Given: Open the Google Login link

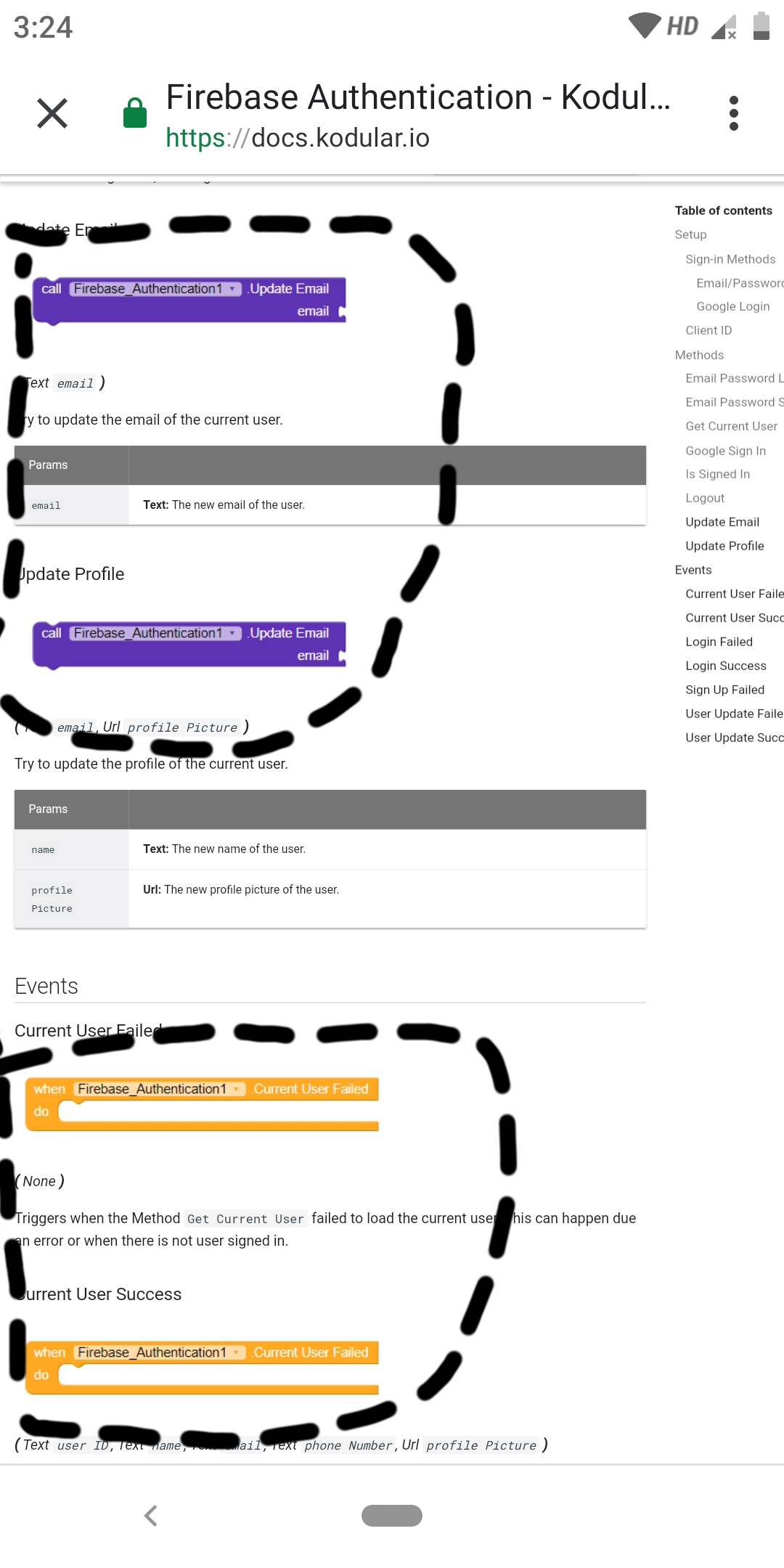Looking at the screenshot, I should 733,306.
